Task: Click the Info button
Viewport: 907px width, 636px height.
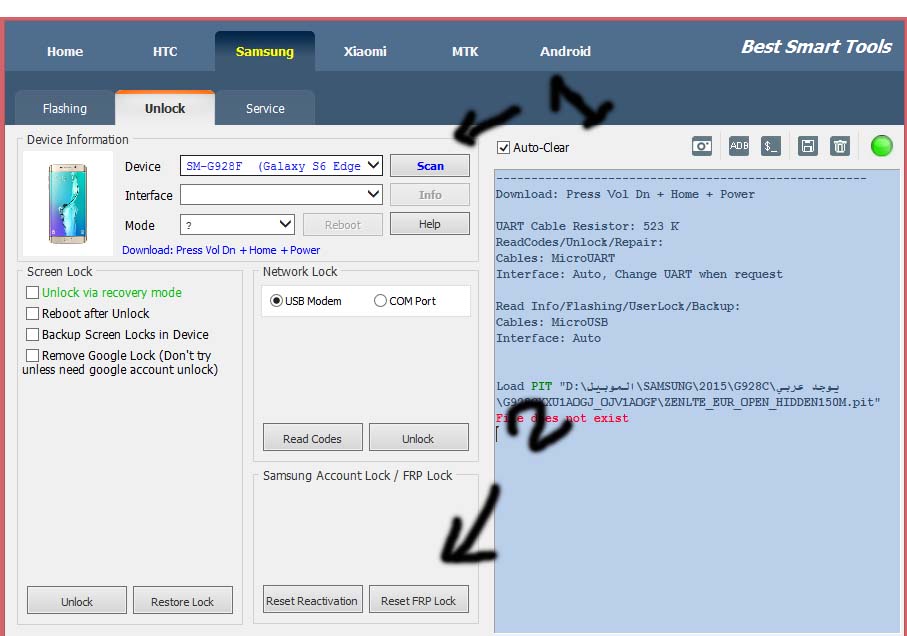Action: [430, 195]
